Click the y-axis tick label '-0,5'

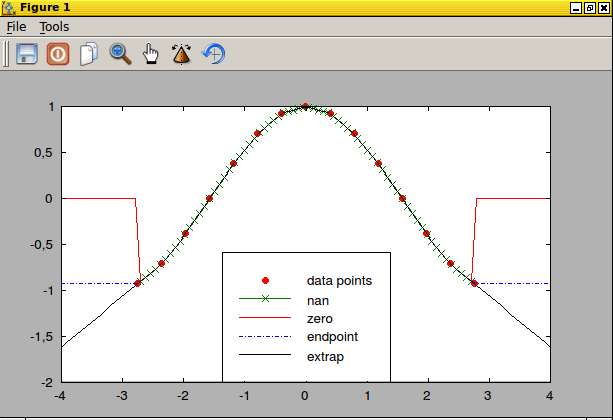point(41,245)
